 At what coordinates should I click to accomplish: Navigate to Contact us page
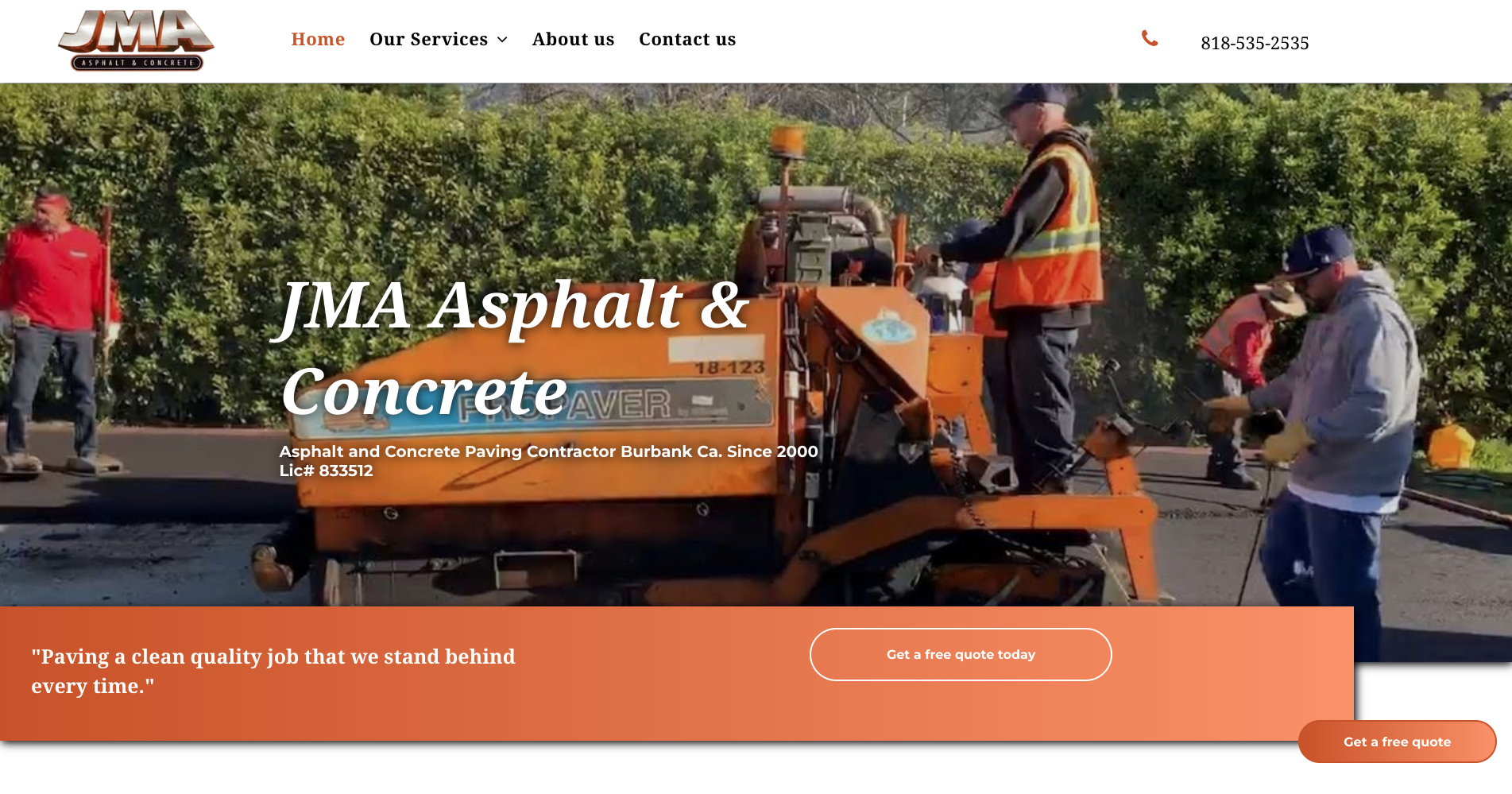point(687,39)
